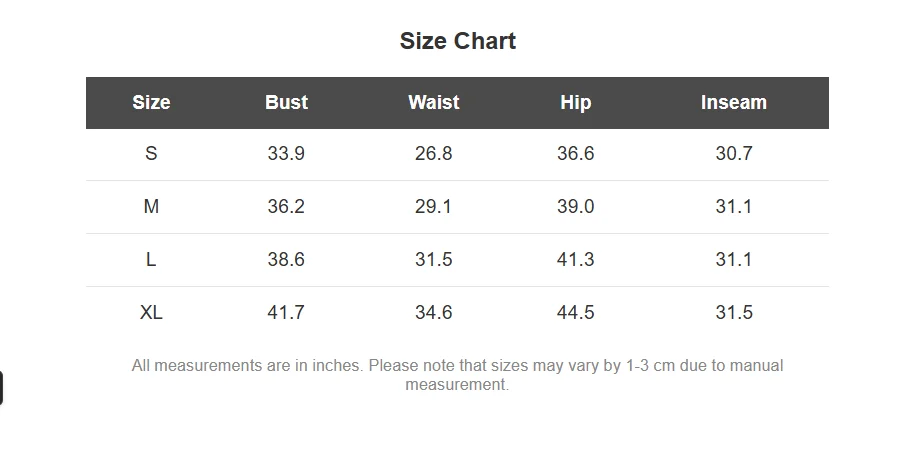Click the Hip column header
Screen dimensions: 916x458
tap(575, 102)
